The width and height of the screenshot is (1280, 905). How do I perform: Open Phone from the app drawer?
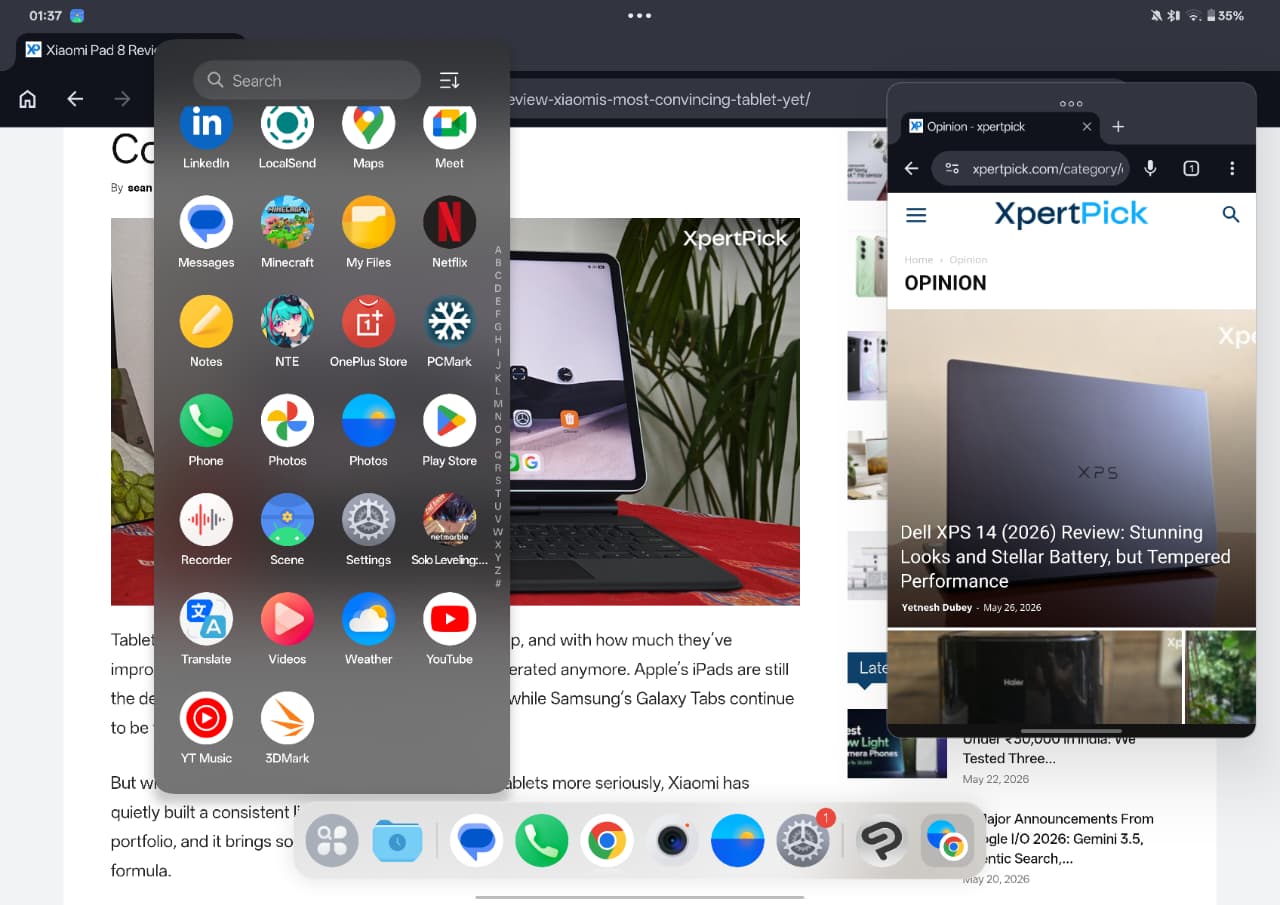206,420
